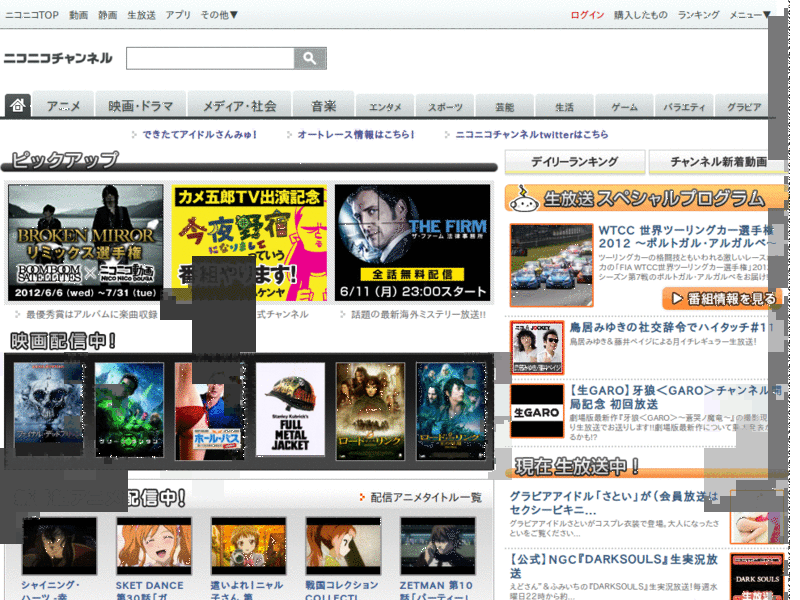
Task: Open the brown ロード・オブ・ザ・リング poster
Action: tap(370, 411)
